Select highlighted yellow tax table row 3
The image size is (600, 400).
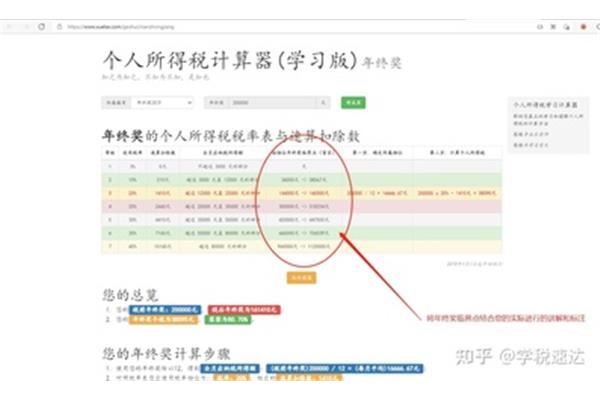[x=302, y=193]
